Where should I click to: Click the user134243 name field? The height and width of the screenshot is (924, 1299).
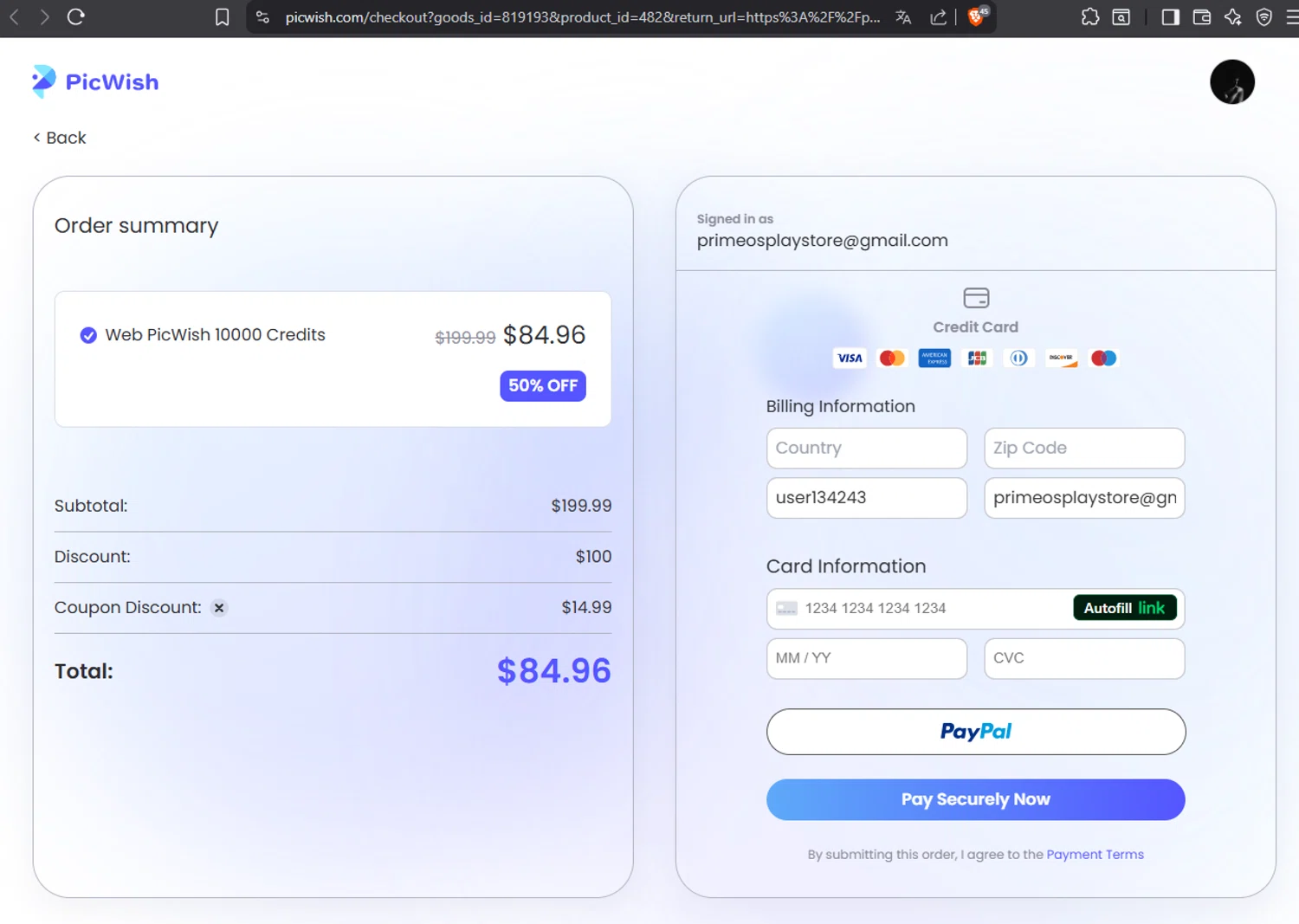866,498
